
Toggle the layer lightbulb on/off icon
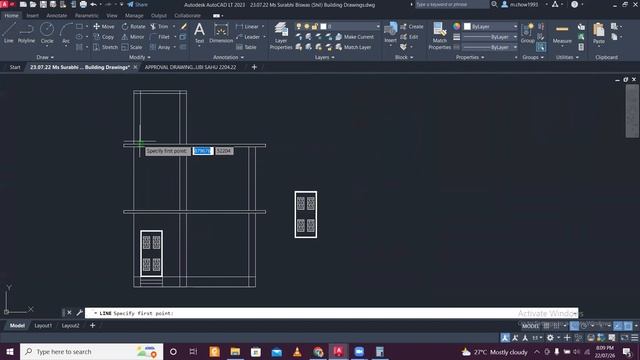pyautogui.click(x=299, y=27)
